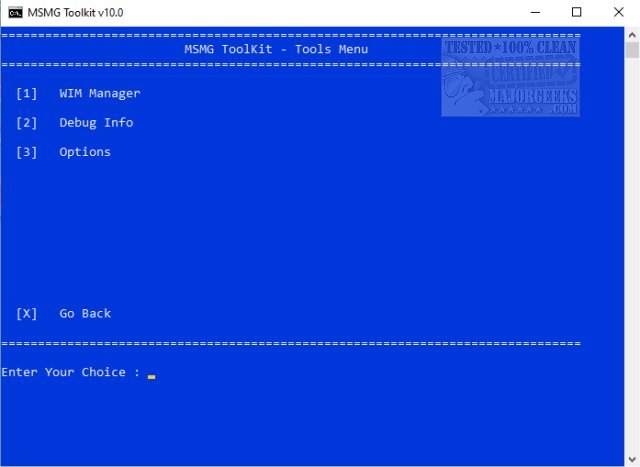This screenshot has width=640, height=467.
Task: Click the [X] option key
Action: tap(27, 314)
